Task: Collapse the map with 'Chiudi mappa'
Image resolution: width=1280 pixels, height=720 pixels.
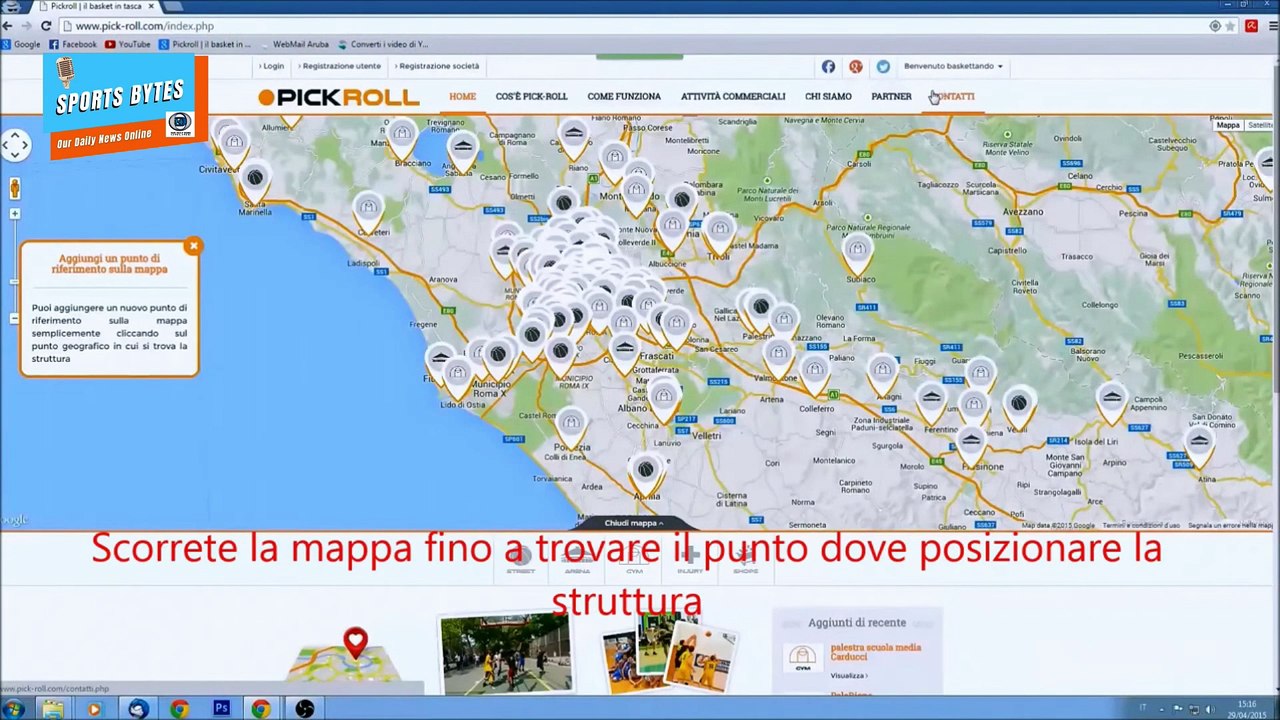Action: [x=634, y=523]
